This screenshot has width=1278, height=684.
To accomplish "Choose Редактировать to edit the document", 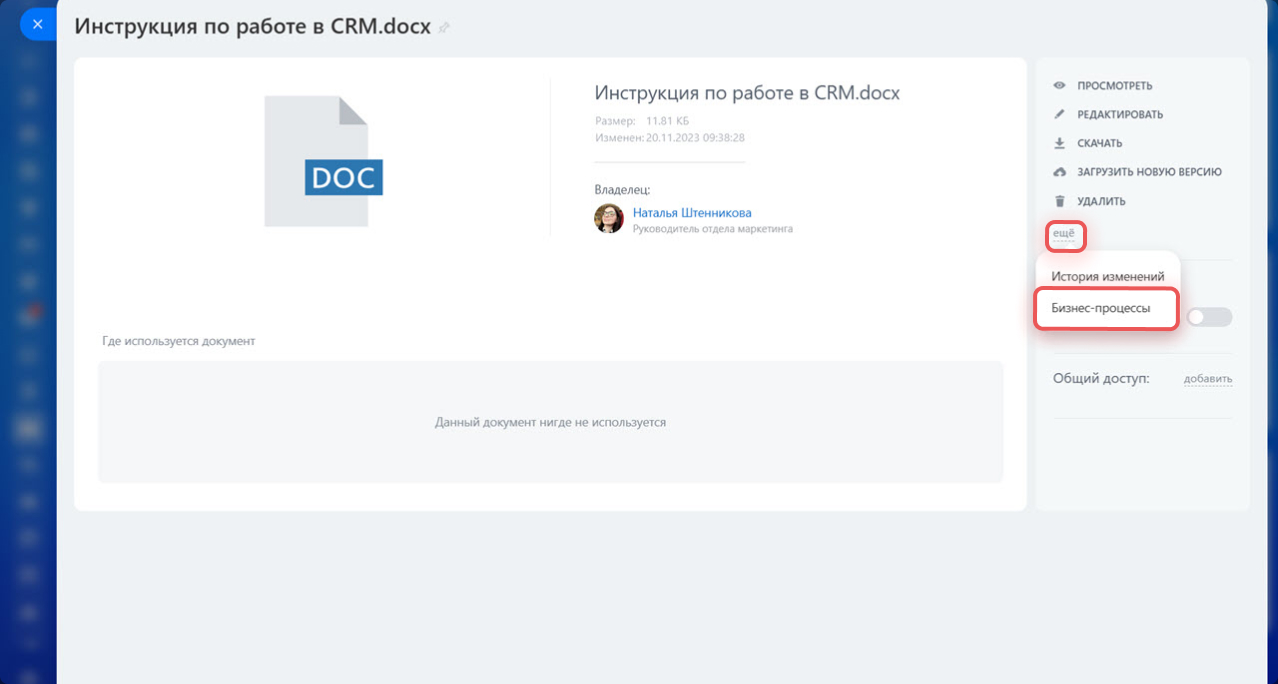I will [1120, 114].
